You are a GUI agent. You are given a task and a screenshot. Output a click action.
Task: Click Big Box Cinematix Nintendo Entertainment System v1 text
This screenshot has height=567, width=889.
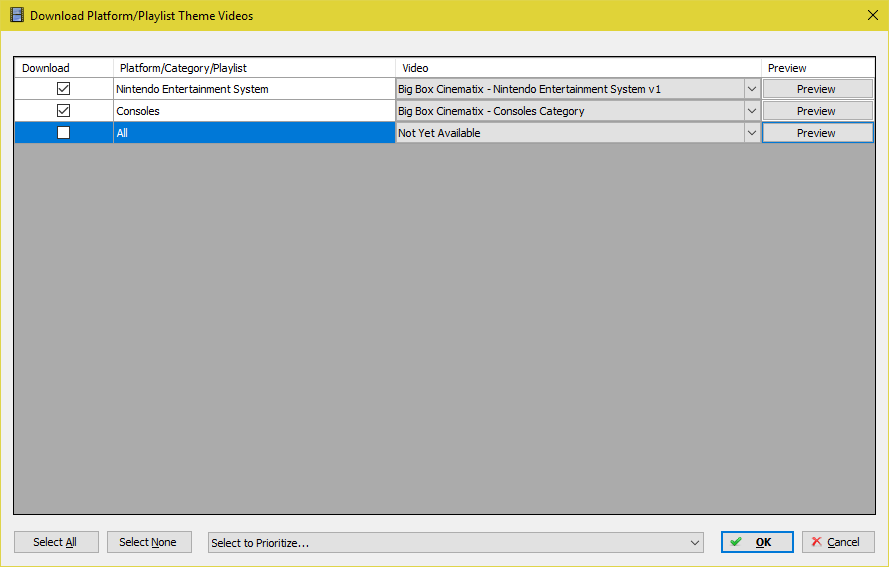pos(530,89)
